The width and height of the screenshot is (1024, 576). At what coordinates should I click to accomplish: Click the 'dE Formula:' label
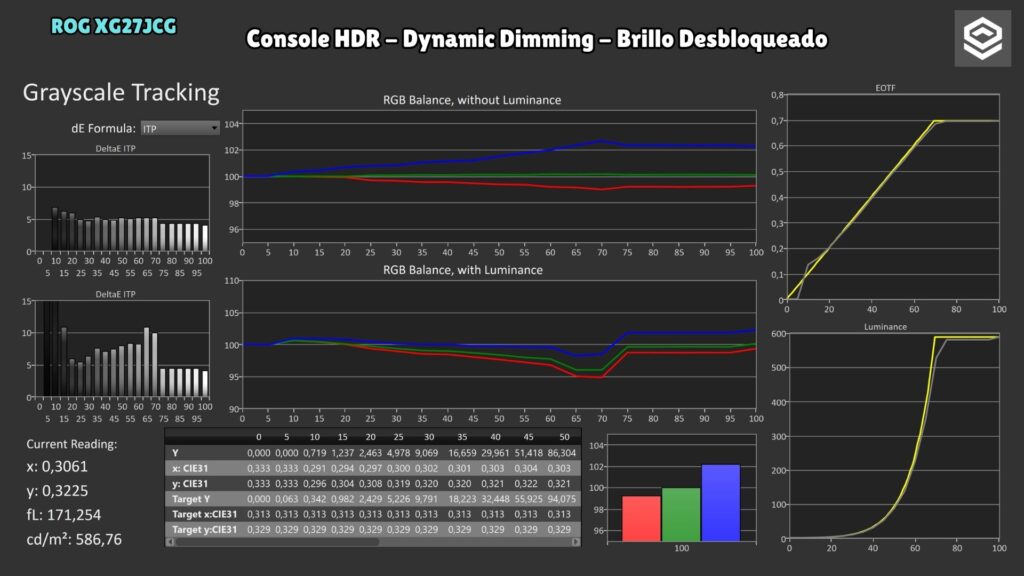tap(103, 129)
